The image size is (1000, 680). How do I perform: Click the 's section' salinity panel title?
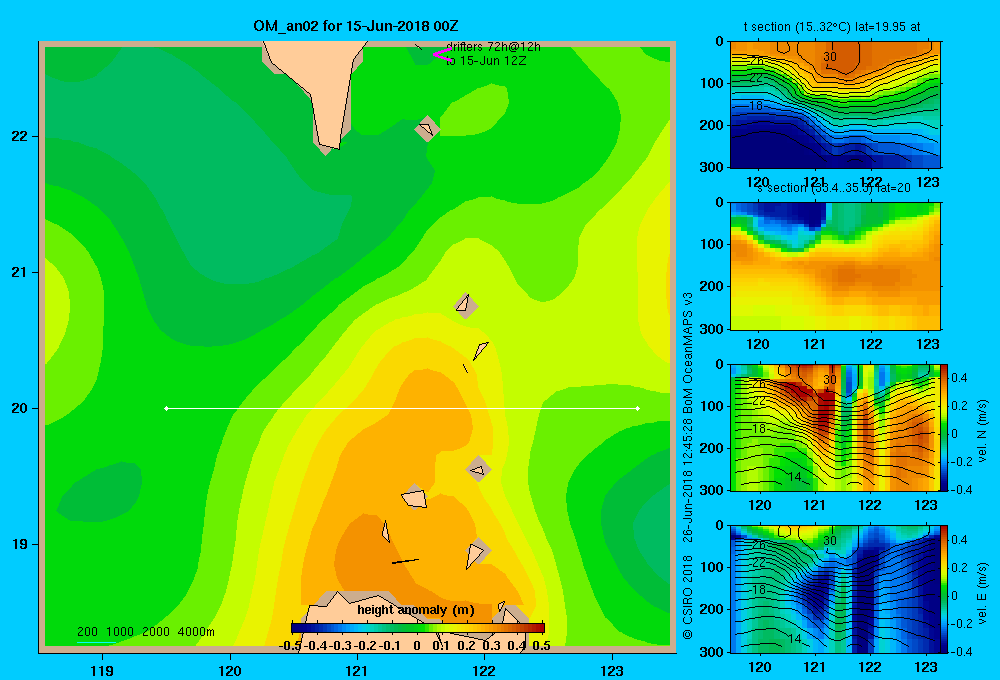pyautogui.click(x=834, y=188)
